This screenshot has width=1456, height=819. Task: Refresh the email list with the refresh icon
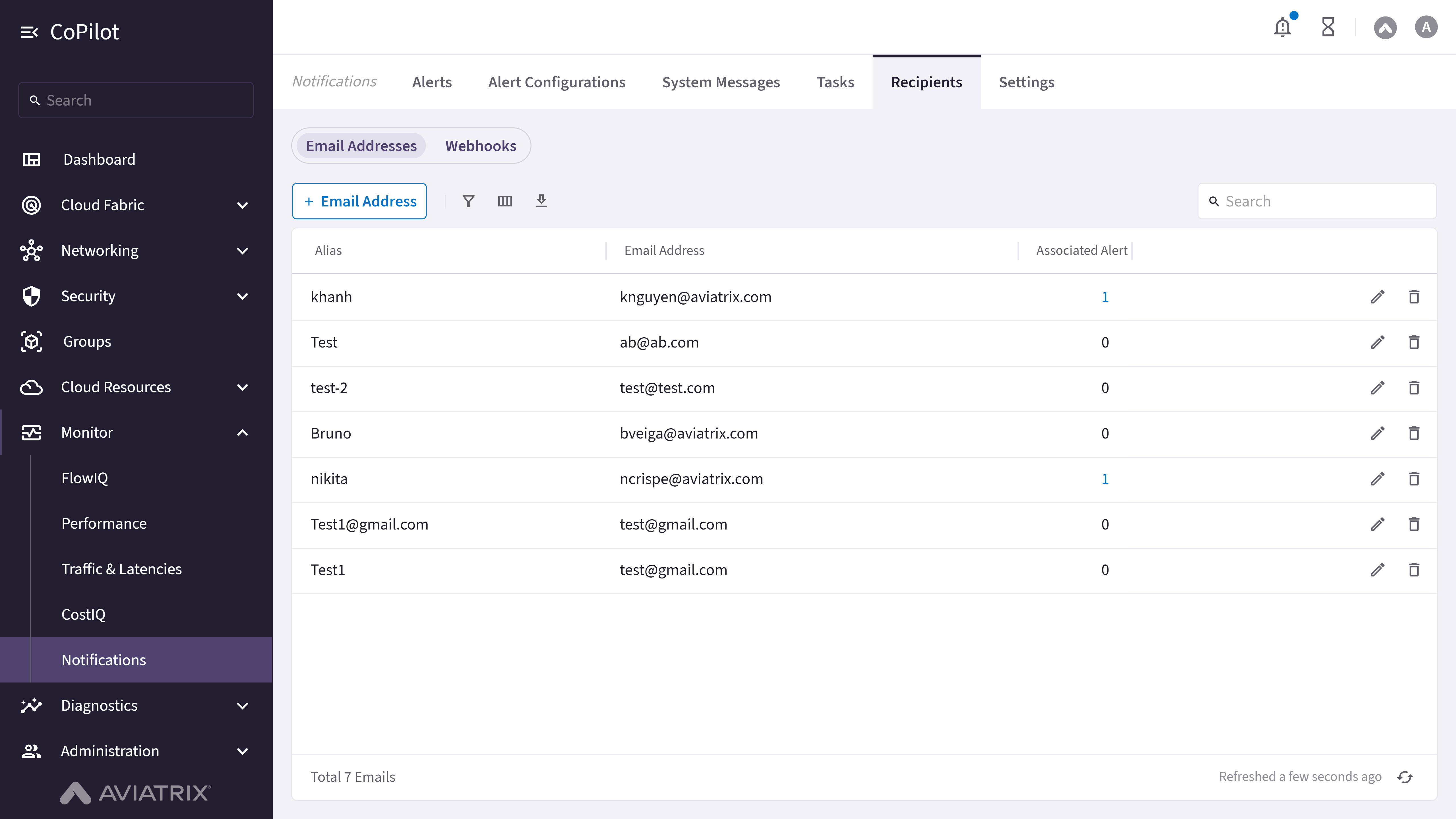tap(1405, 777)
